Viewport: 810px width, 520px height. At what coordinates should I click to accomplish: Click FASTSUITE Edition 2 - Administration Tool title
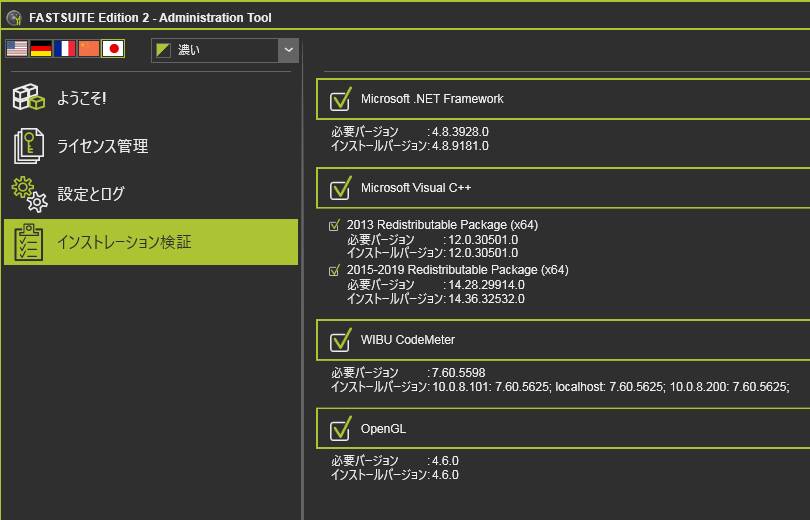click(x=150, y=18)
